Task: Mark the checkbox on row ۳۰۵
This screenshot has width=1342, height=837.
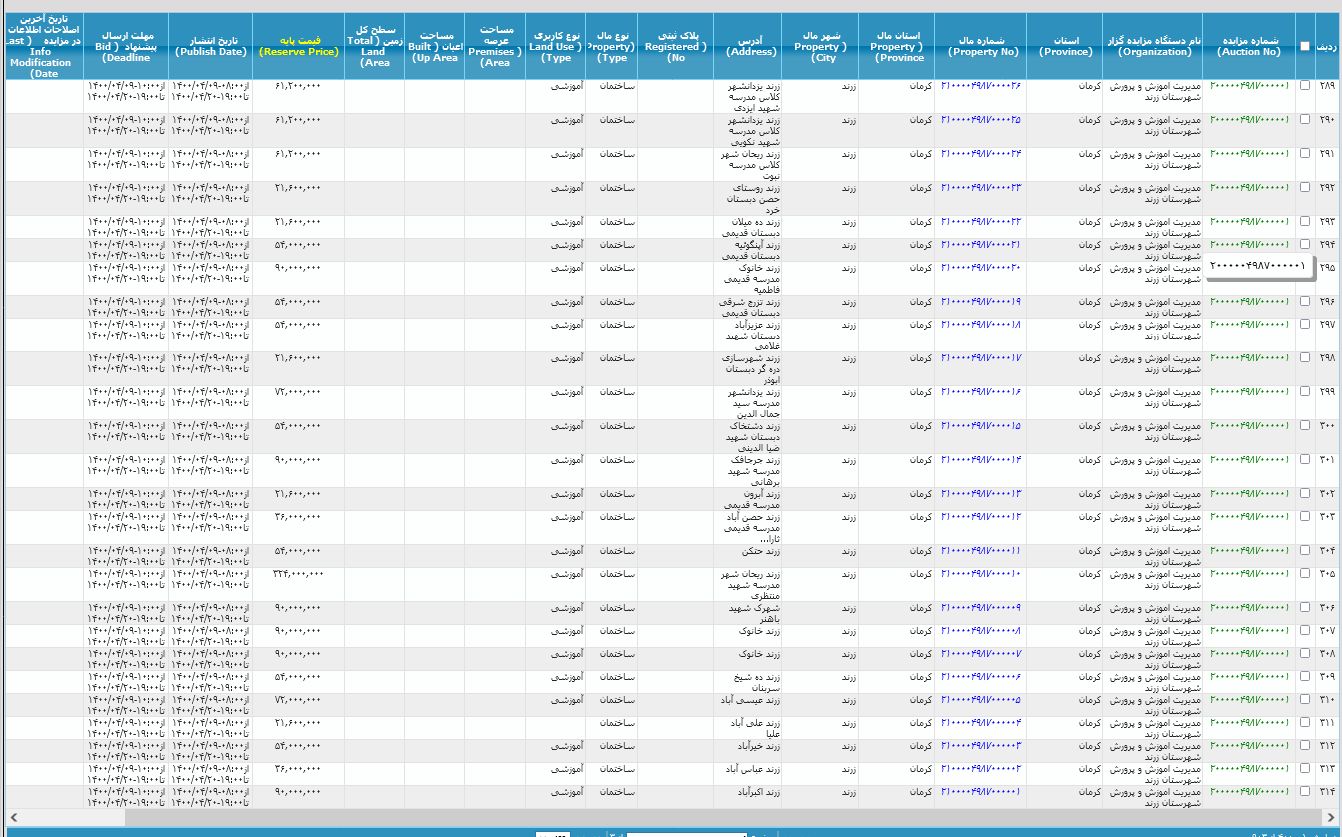Action: [1305, 574]
